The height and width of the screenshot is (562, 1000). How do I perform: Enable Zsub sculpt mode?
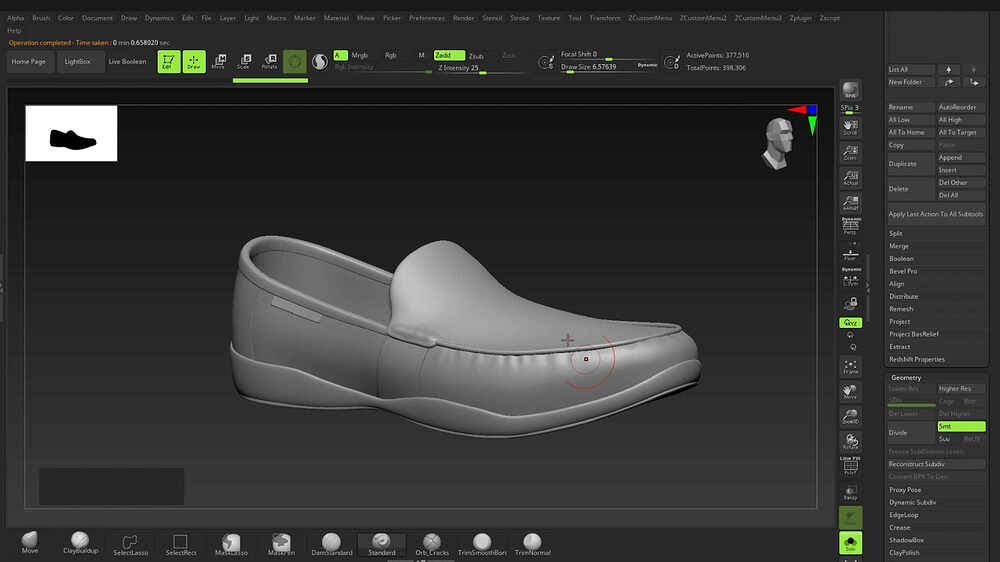click(476, 56)
